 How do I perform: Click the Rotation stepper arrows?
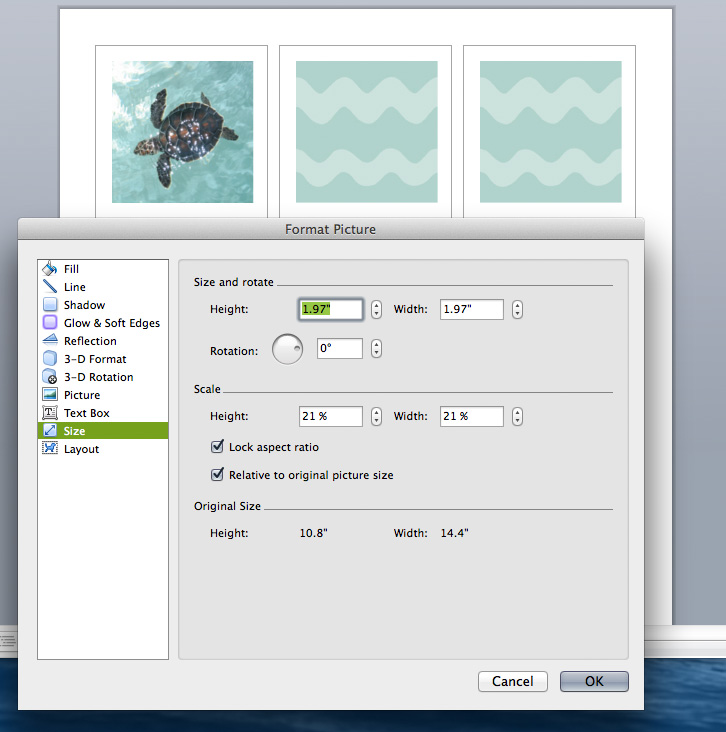pos(376,348)
